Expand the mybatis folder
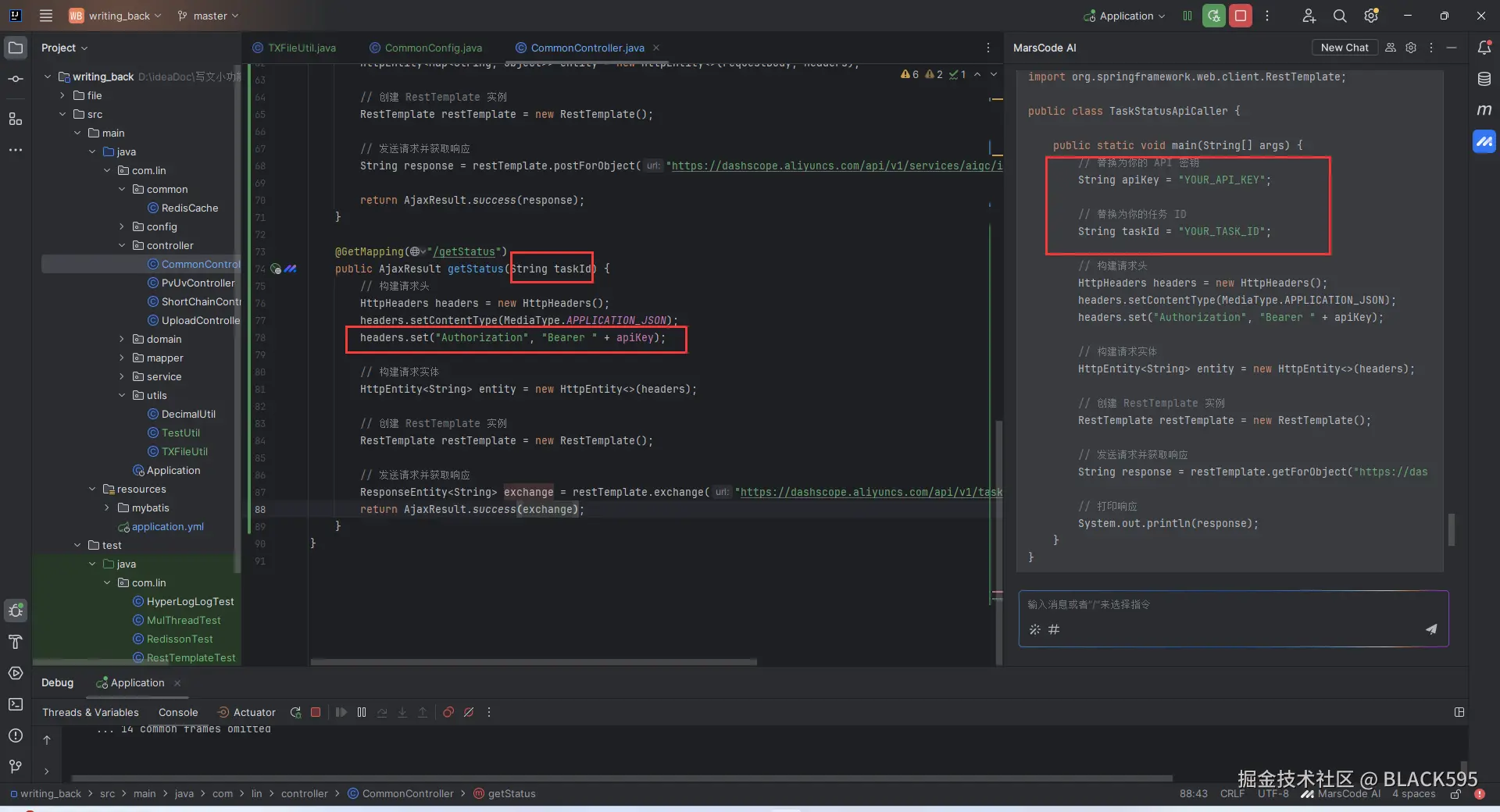1500x812 pixels. [107, 507]
